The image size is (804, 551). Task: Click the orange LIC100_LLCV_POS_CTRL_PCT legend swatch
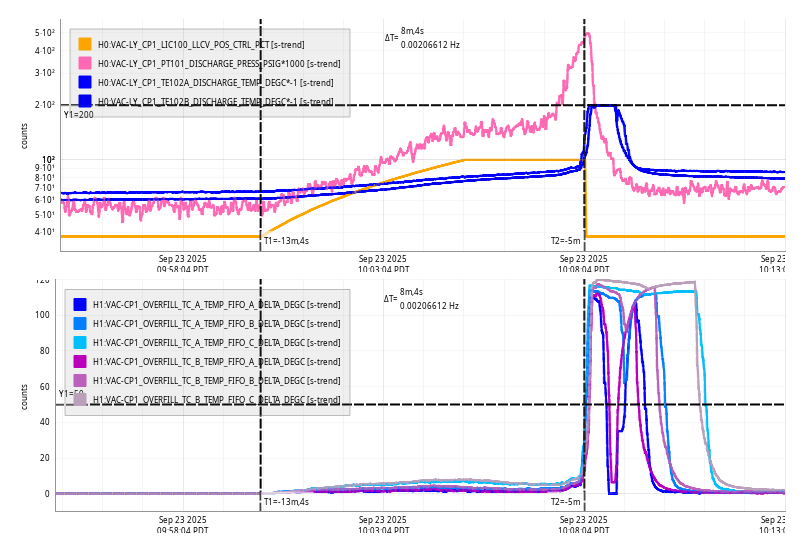click(85, 44)
